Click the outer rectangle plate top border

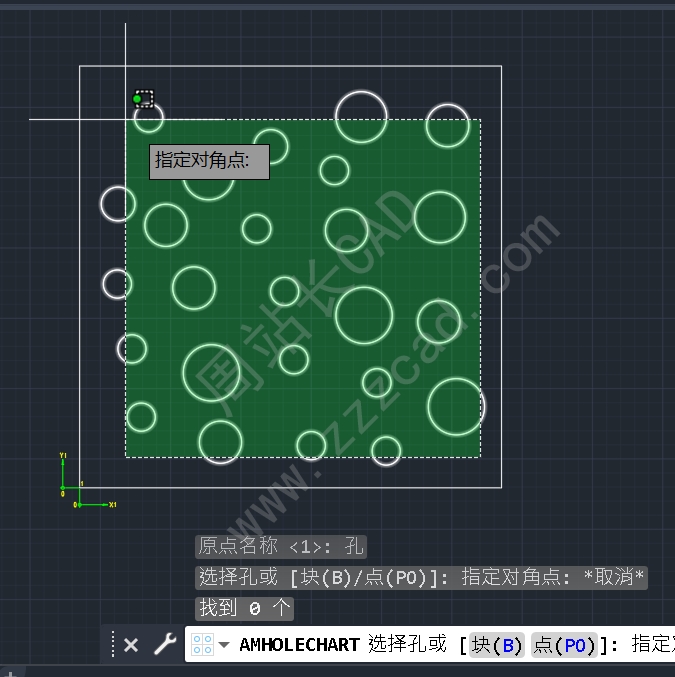point(300,67)
